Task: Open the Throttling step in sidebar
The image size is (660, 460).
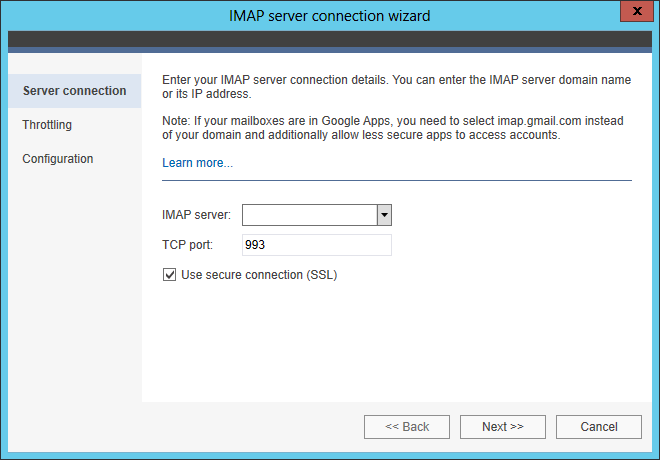Action: point(47,125)
